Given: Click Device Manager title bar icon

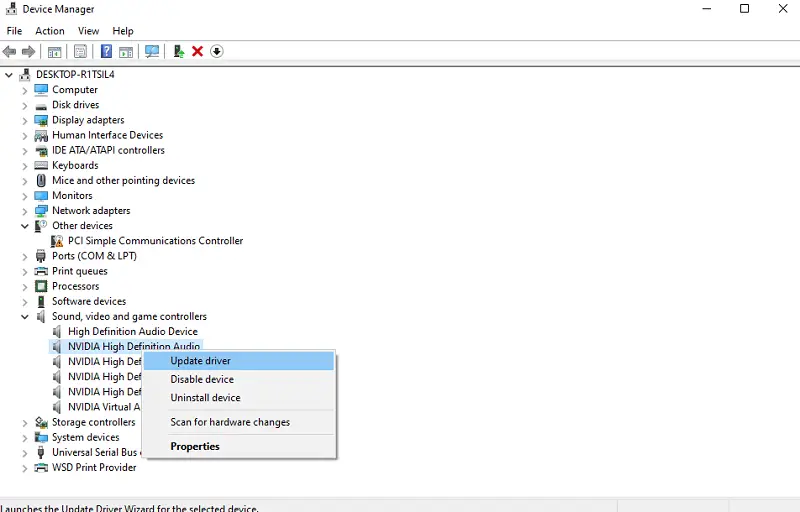Looking at the screenshot, I should pyautogui.click(x=11, y=9).
